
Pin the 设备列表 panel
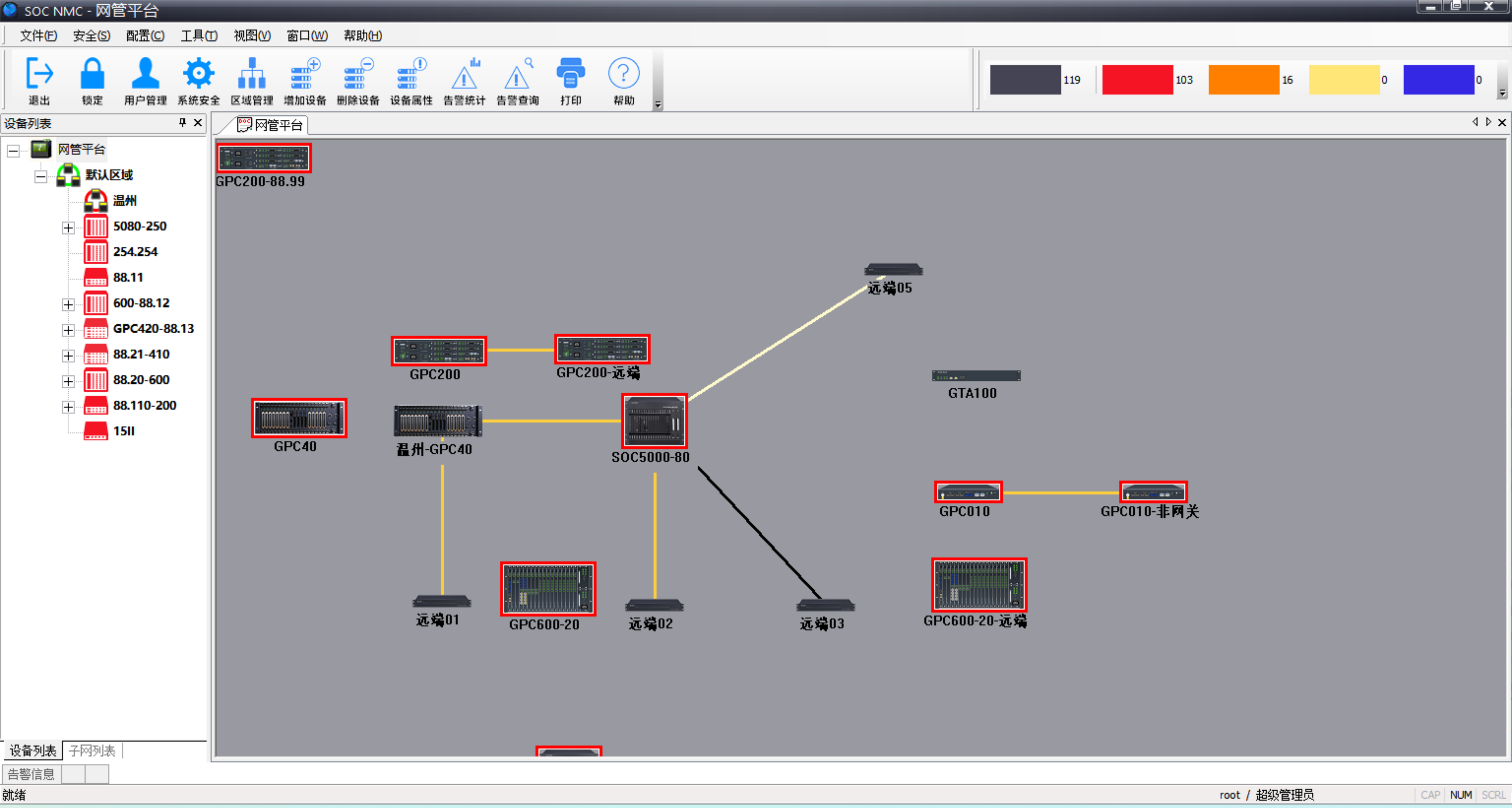coord(183,122)
